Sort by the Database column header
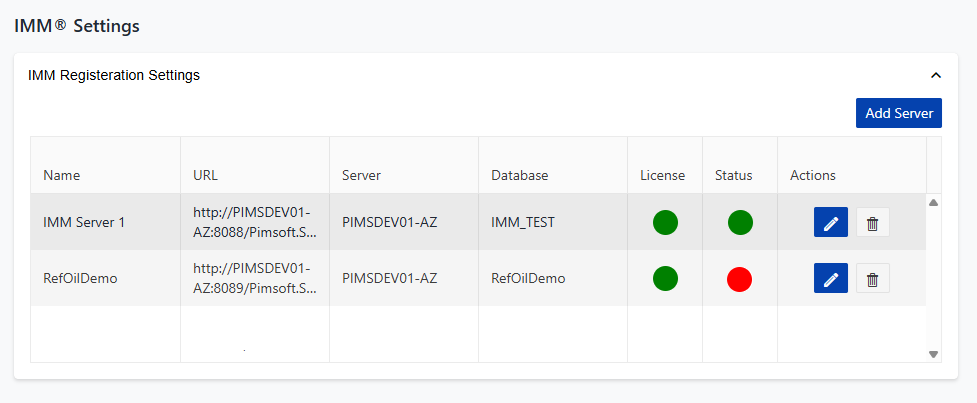Screen dimensions: 977x403 point(519,175)
